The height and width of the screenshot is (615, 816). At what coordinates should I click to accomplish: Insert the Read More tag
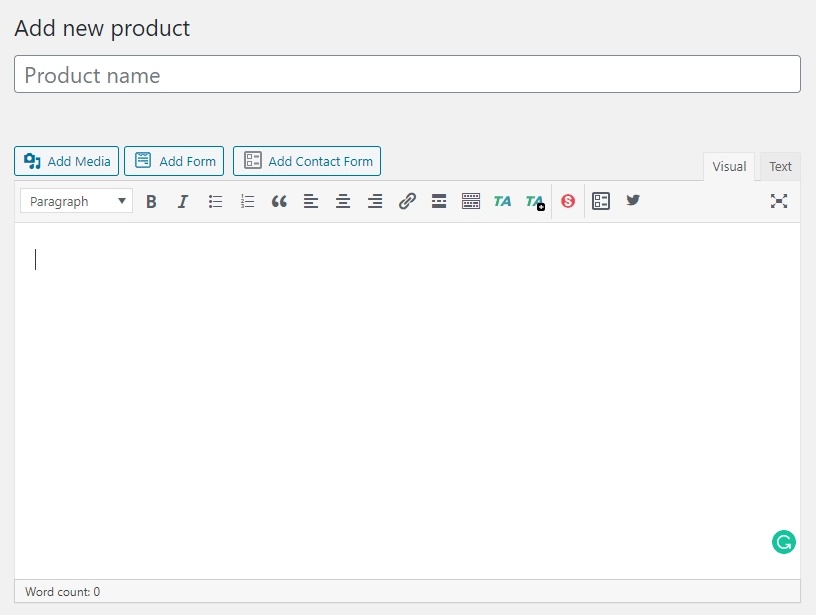coord(439,201)
